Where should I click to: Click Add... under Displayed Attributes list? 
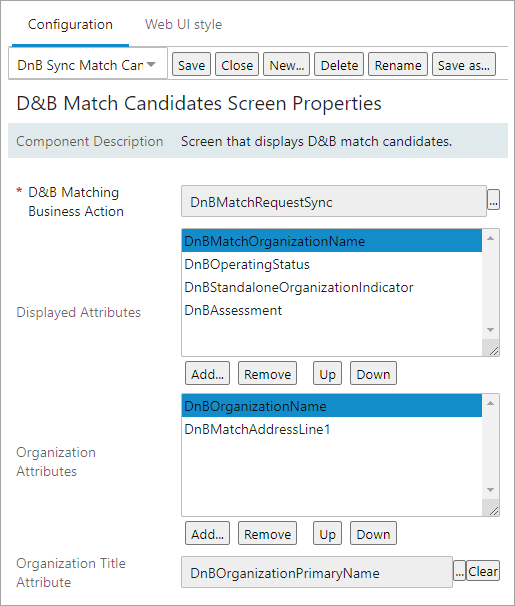[207, 374]
